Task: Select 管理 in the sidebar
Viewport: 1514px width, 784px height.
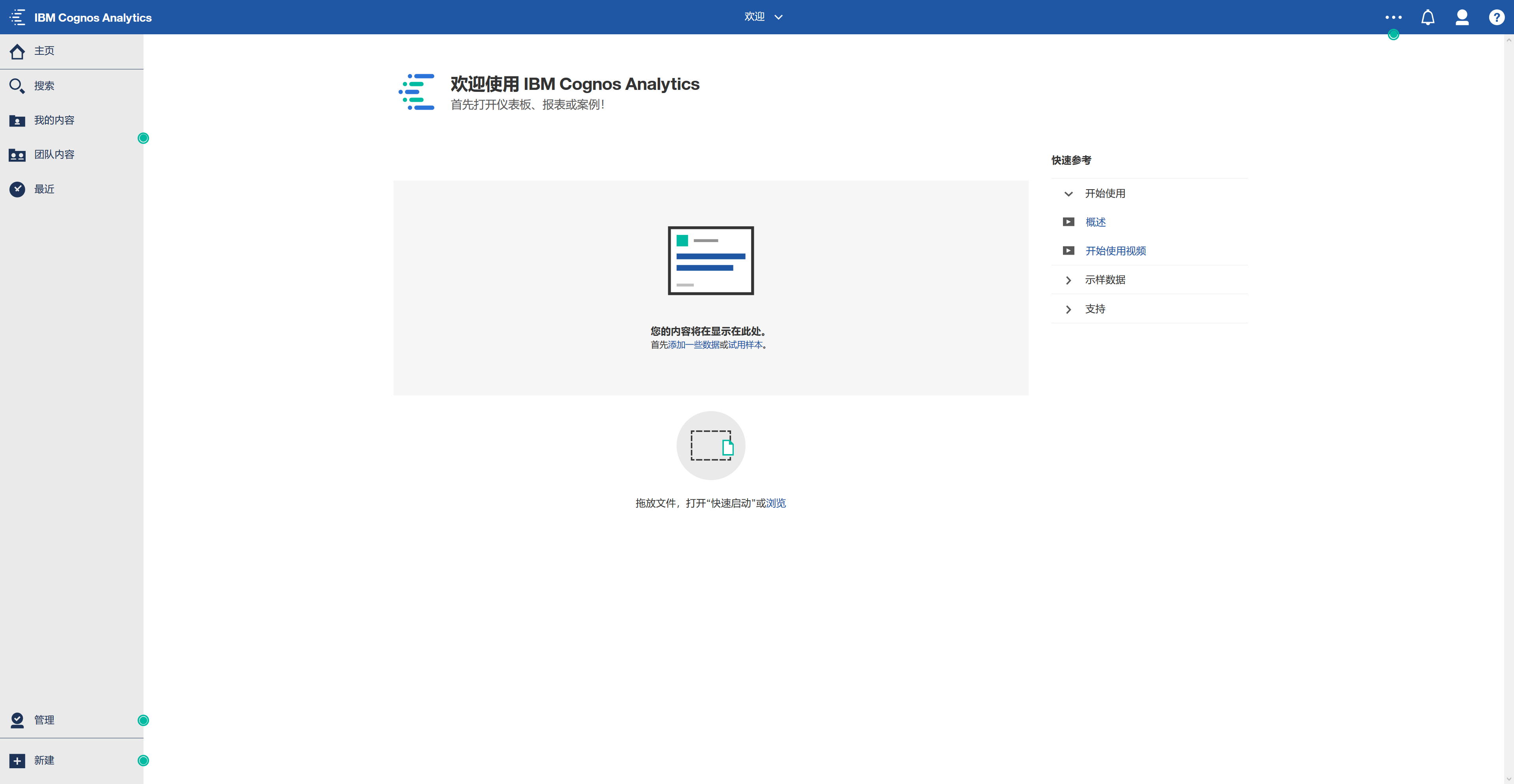Action: point(72,720)
